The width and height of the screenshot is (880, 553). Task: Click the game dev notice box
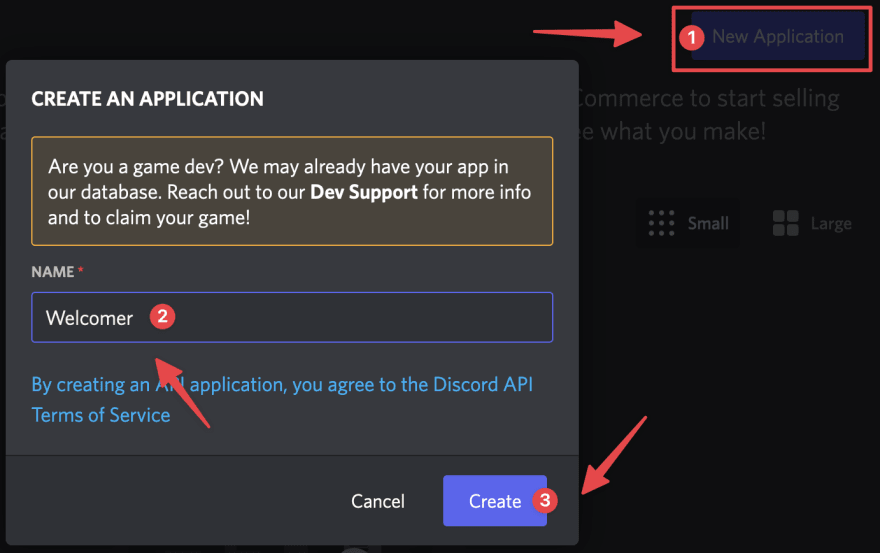[292, 191]
